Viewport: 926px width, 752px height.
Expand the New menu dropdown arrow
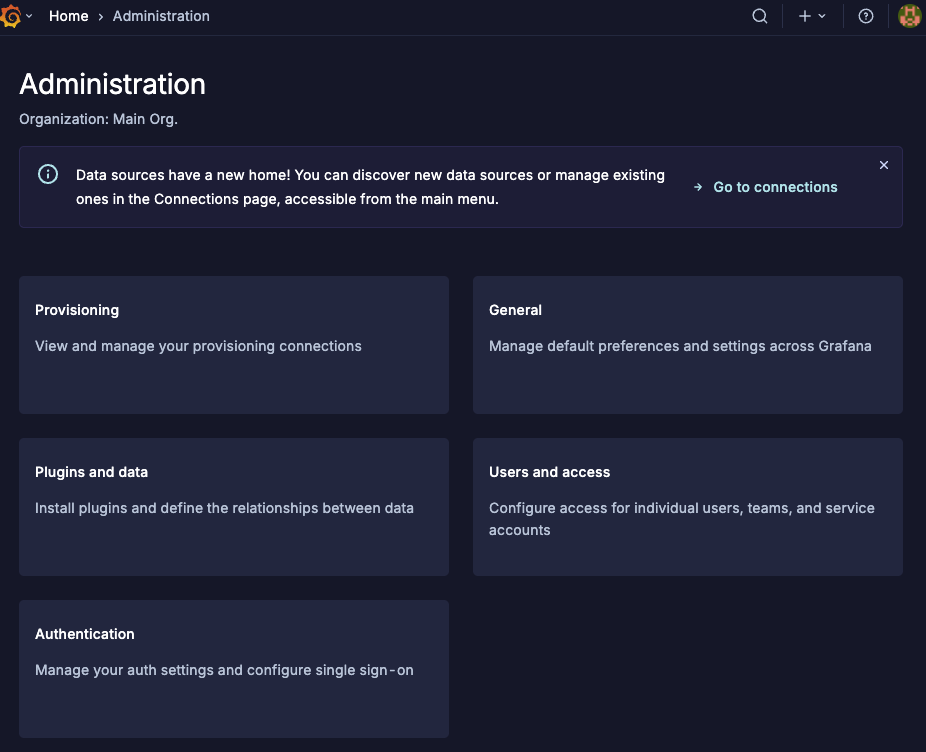[822, 16]
